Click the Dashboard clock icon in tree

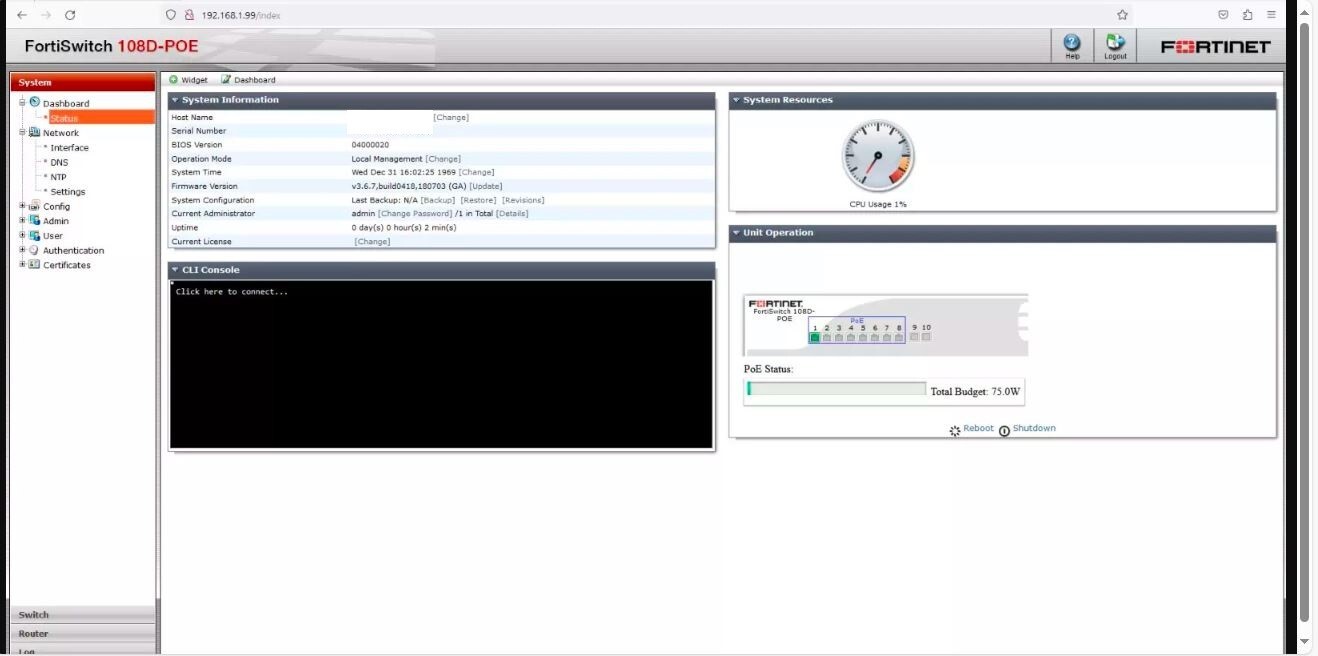tap(35, 102)
